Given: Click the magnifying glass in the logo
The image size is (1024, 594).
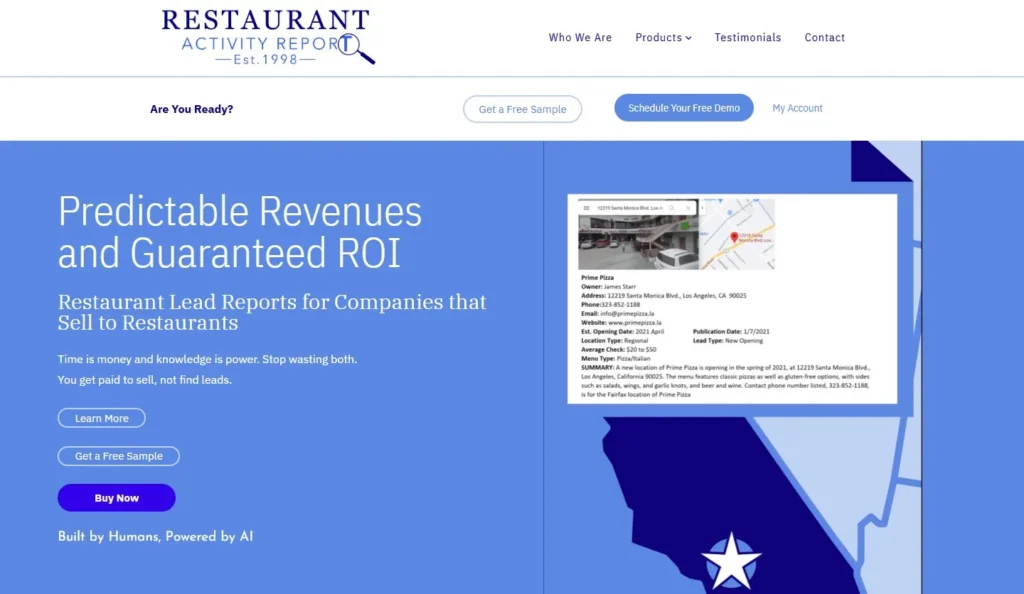Looking at the screenshot, I should click(x=357, y=48).
